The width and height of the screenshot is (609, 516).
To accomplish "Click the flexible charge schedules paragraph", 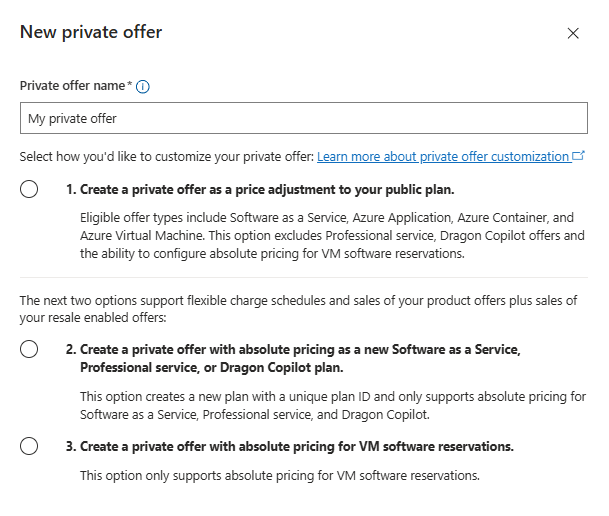I will 298,309.
